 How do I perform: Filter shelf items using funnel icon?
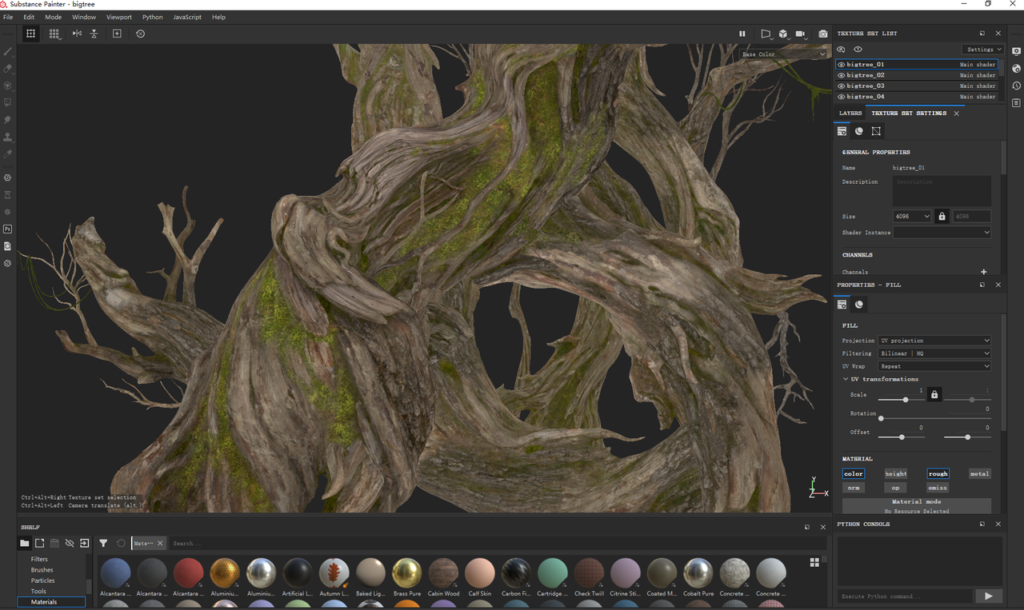click(x=103, y=543)
